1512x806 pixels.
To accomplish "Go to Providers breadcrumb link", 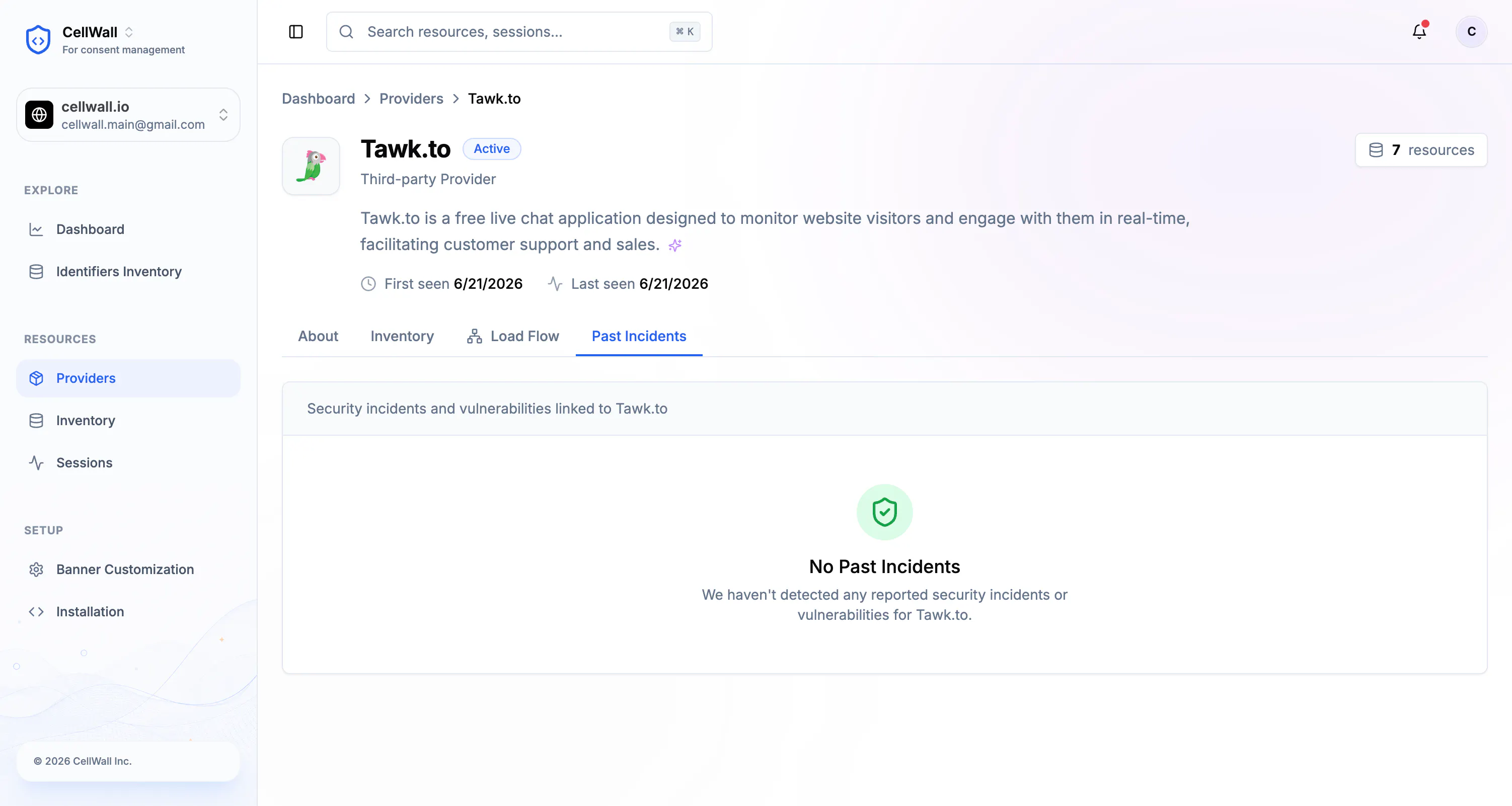I will point(411,99).
